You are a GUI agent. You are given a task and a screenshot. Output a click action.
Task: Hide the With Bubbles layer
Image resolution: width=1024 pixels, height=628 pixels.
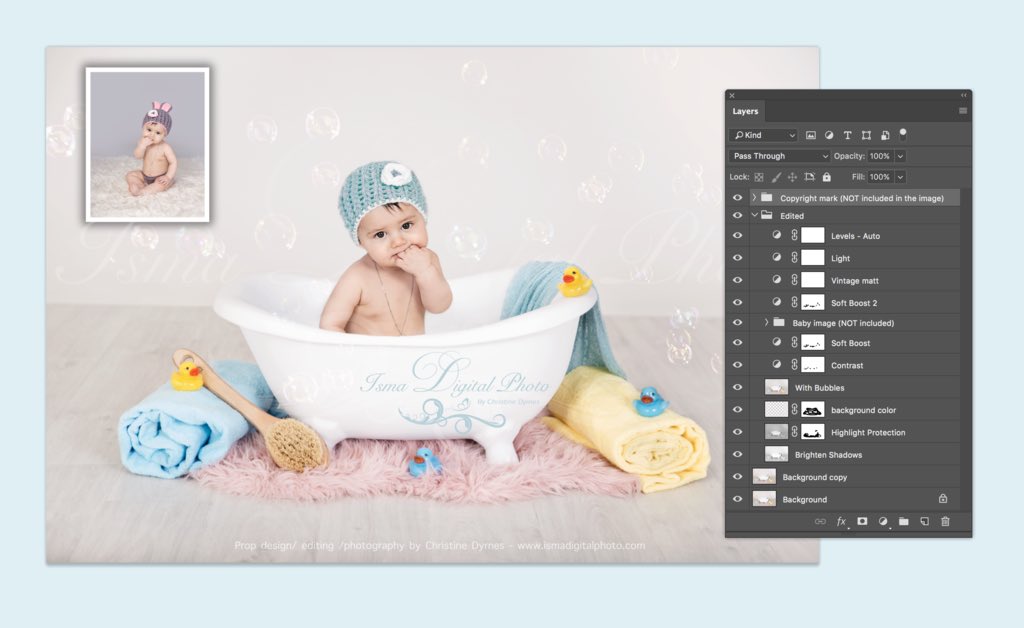coord(737,387)
